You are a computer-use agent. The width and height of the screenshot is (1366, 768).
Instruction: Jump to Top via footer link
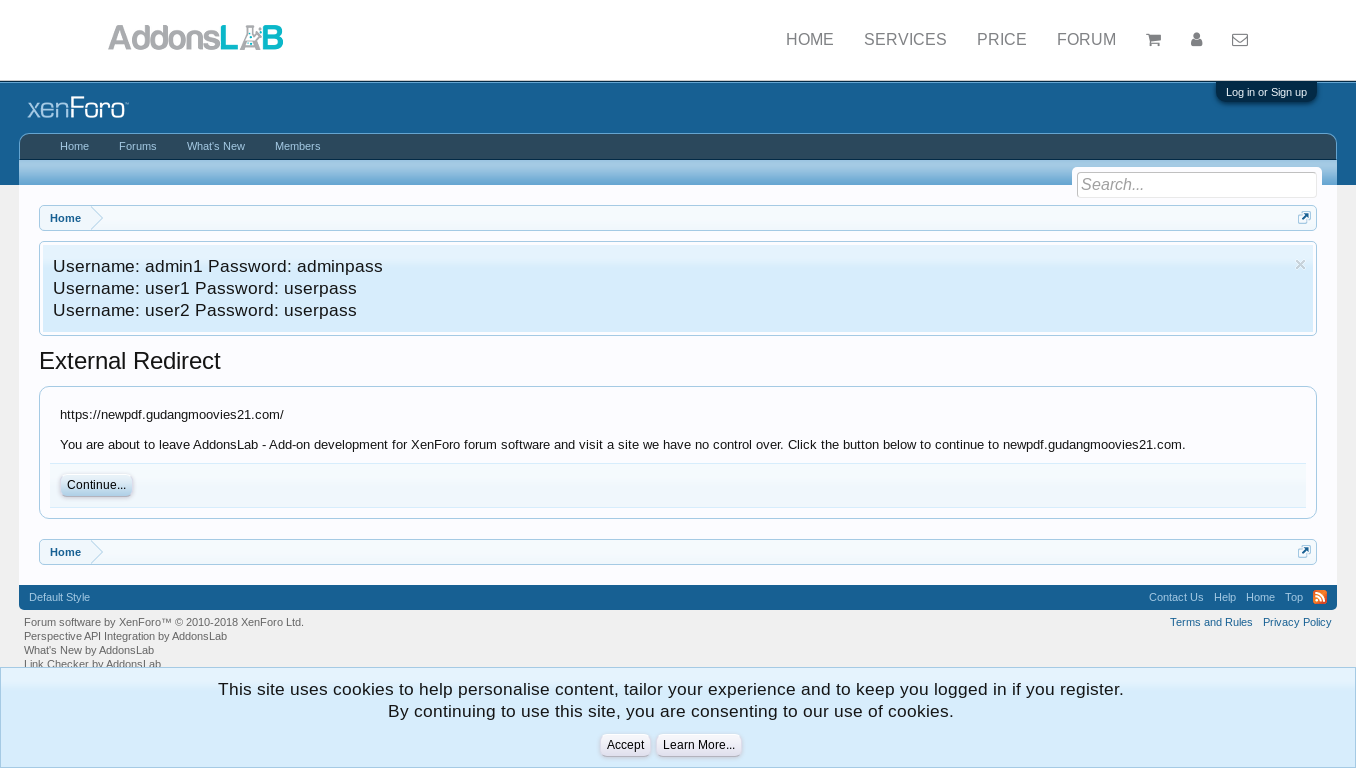1294,597
